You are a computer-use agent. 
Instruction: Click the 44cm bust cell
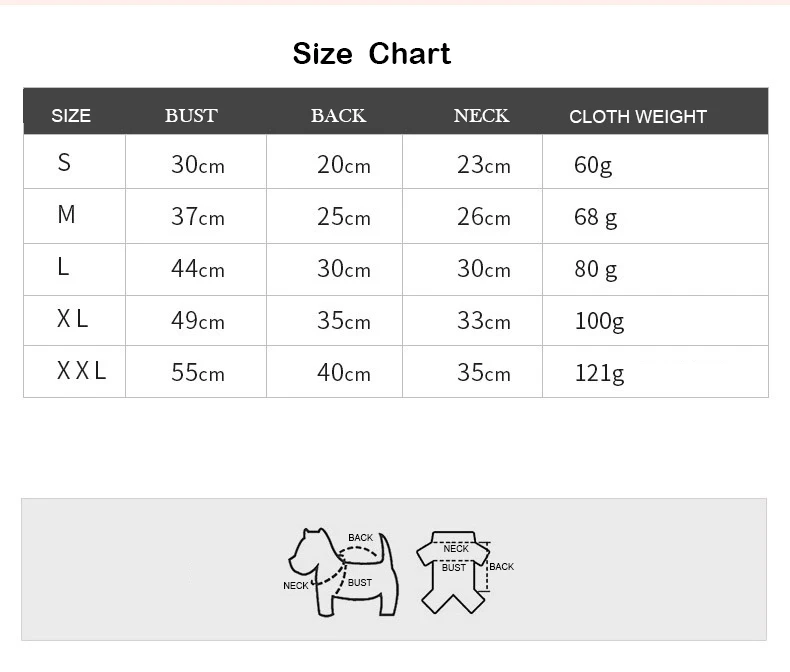pos(197,268)
